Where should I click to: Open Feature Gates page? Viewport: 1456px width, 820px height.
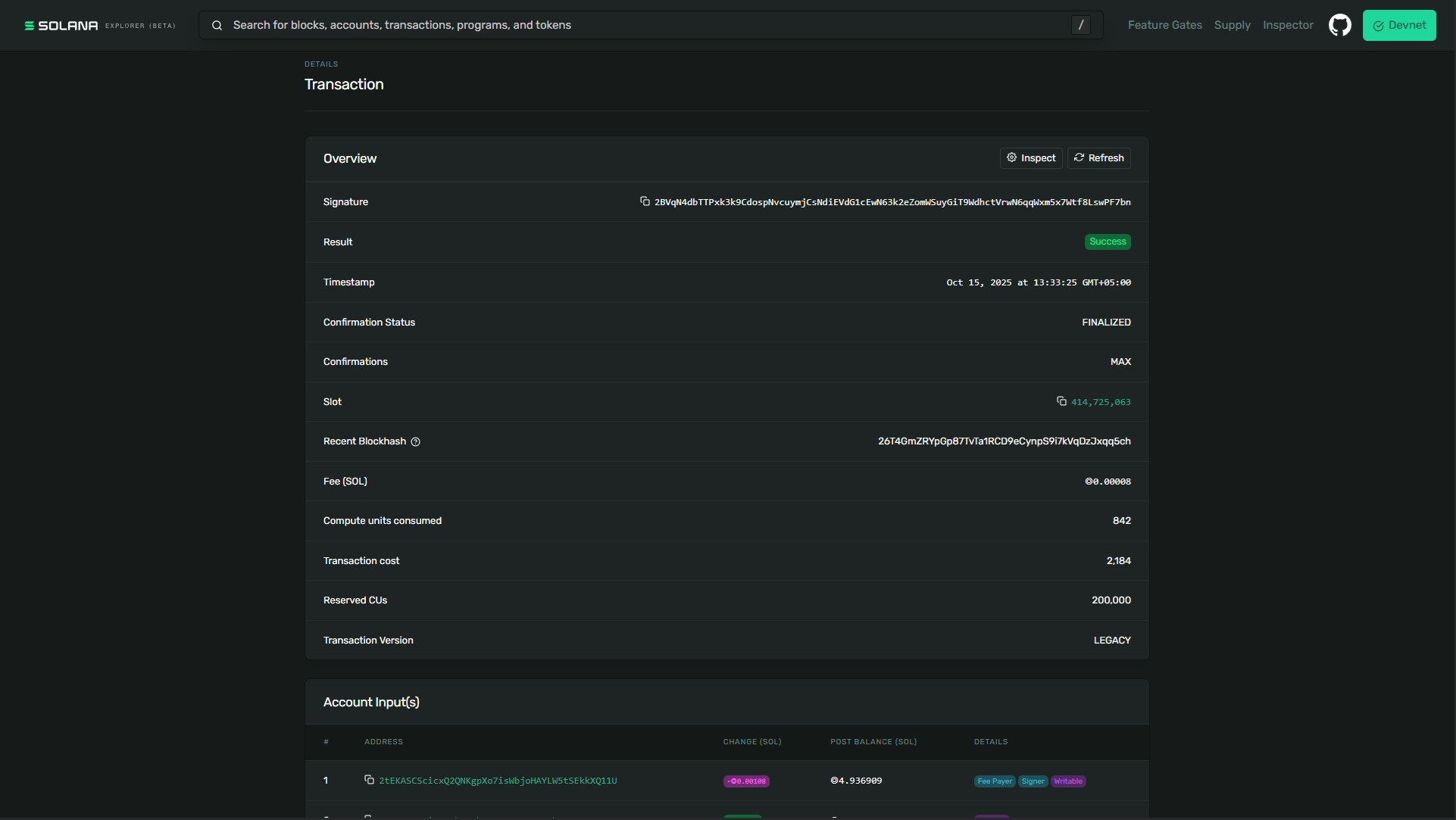(x=1164, y=25)
